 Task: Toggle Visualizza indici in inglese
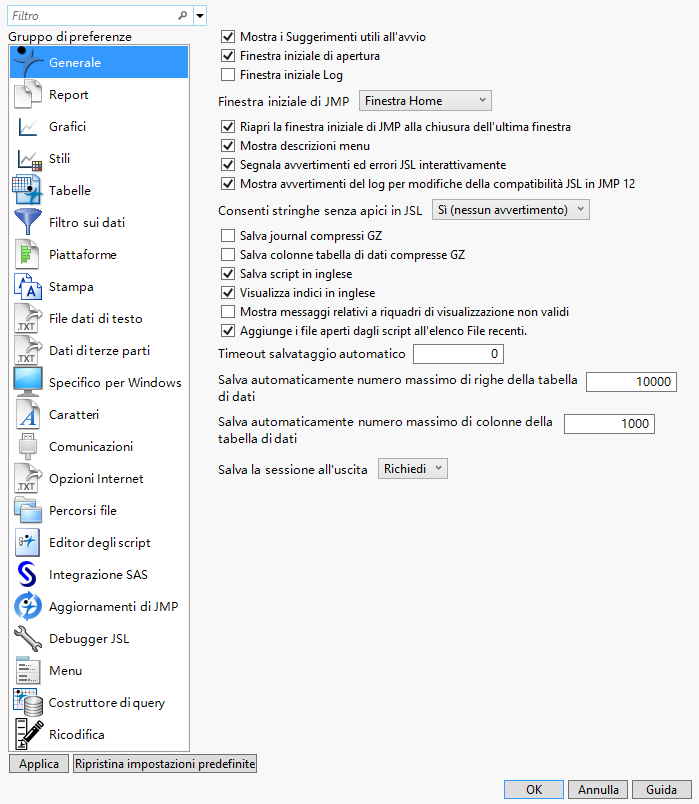[228, 293]
